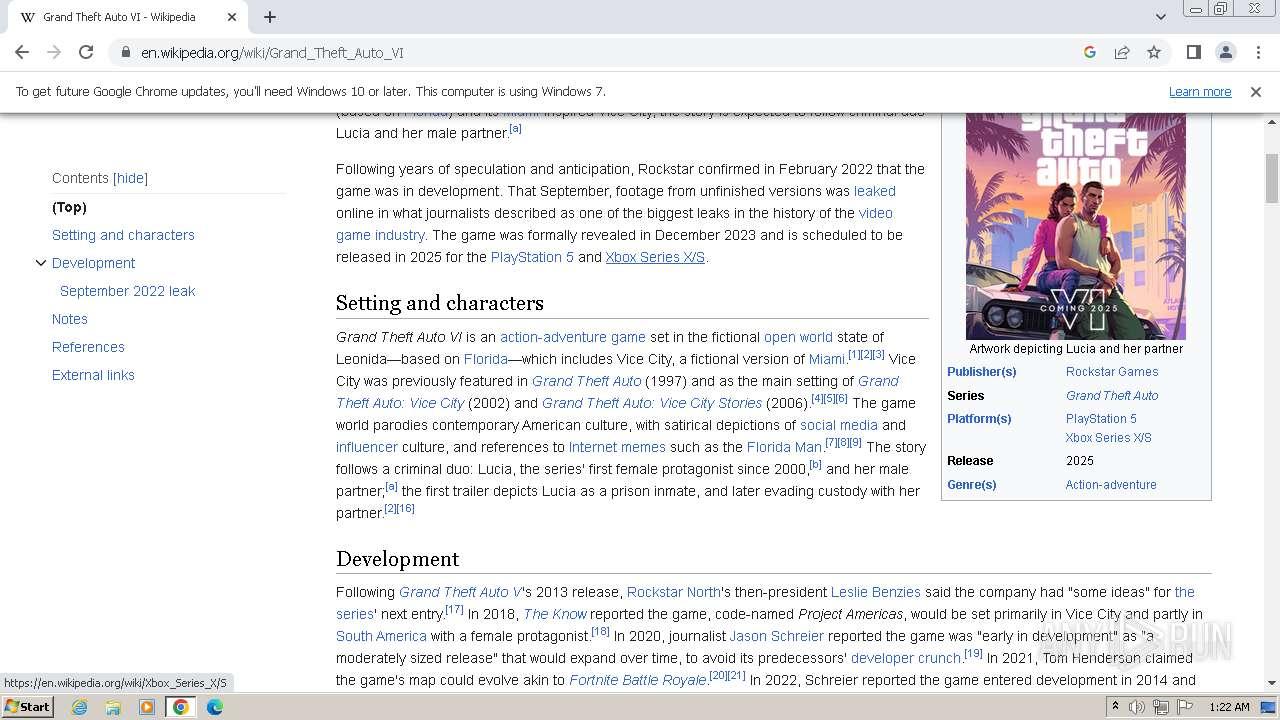The width and height of the screenshot is (1280, 720).
Task: Go to References section
Action: pos(88,347)
